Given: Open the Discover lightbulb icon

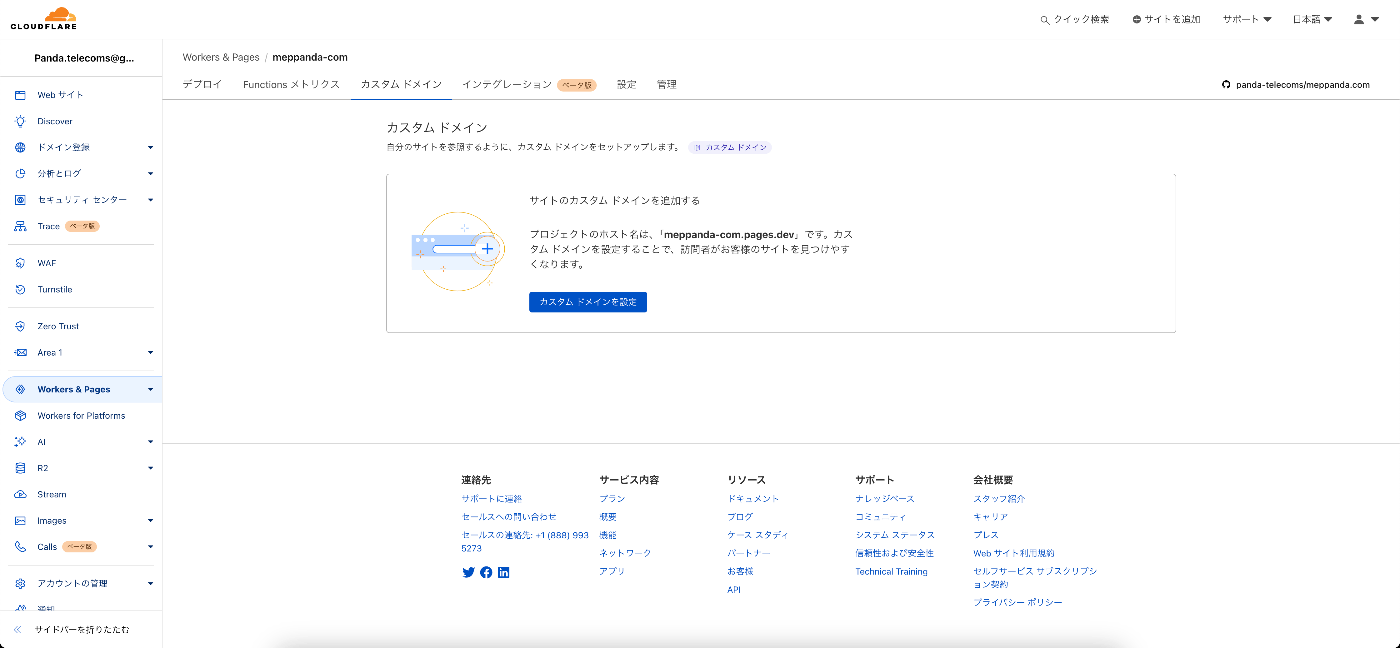Looking at the screenshot, I should coord(20,121).
